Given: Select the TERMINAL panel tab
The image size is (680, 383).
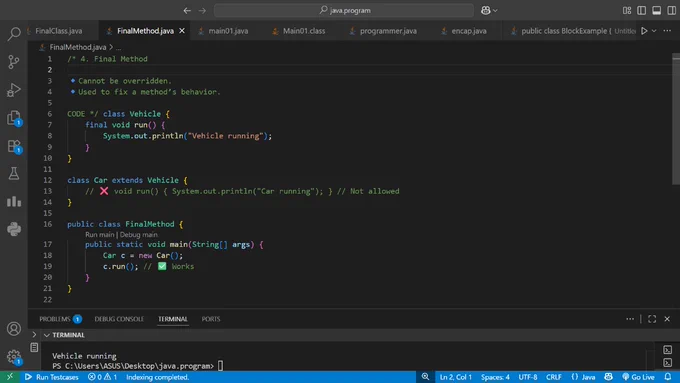Looking at the screenshot, I should tap(173, 319).
